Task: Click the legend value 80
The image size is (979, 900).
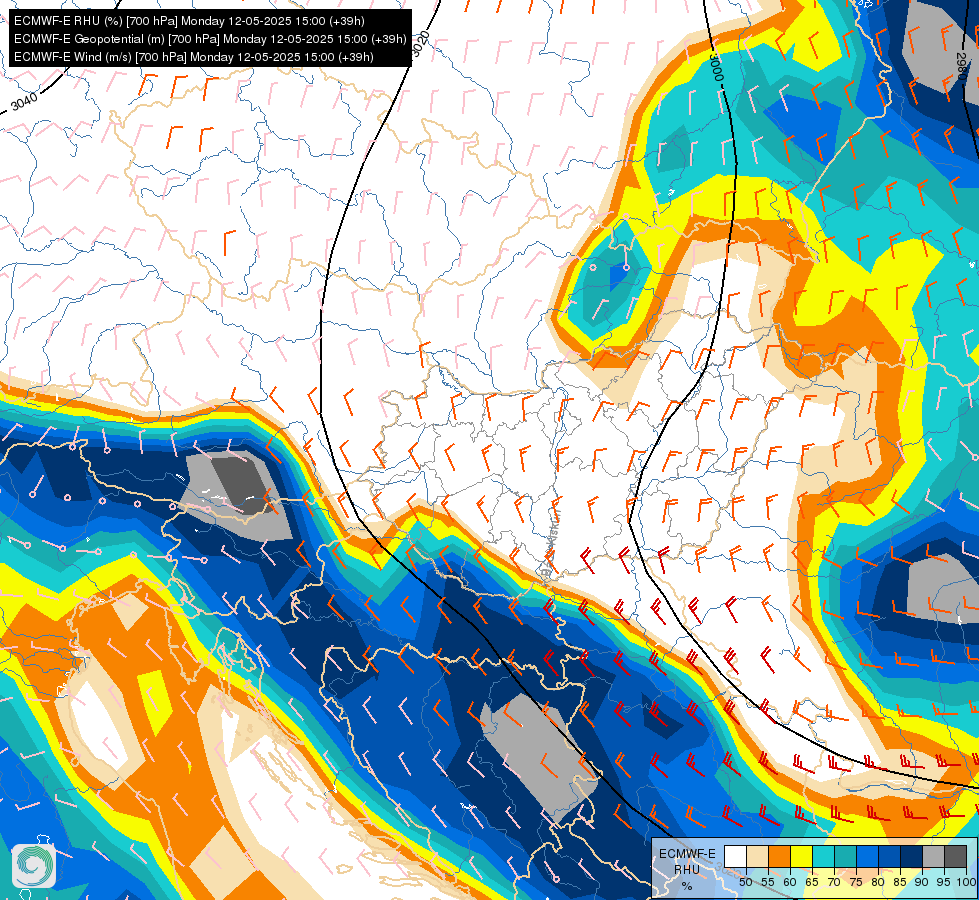Action: [878, 882]
